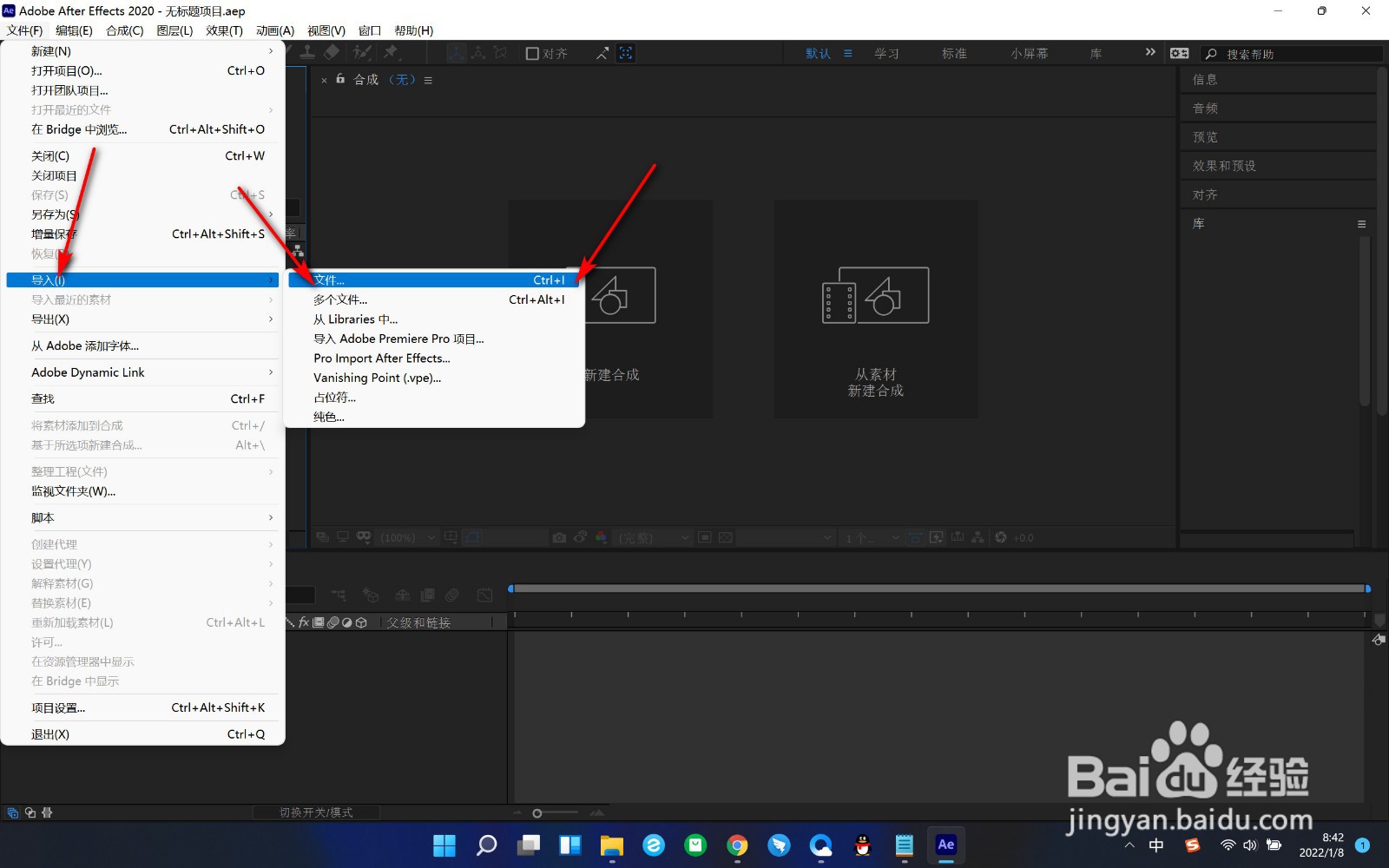Expand the 脚本 submenu
Screen dimensions: 1389x868
point(143,518)
